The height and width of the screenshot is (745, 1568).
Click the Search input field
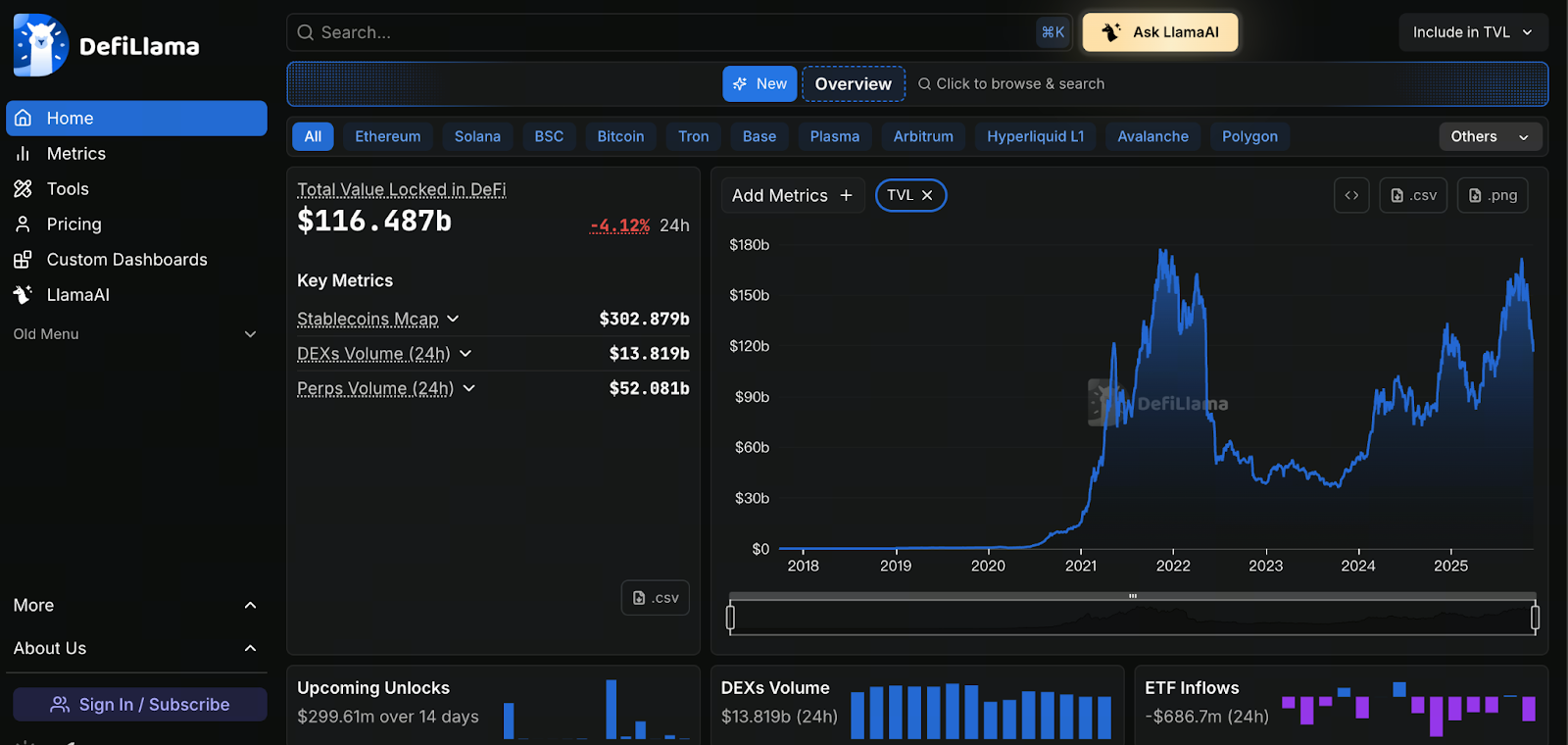666,32
